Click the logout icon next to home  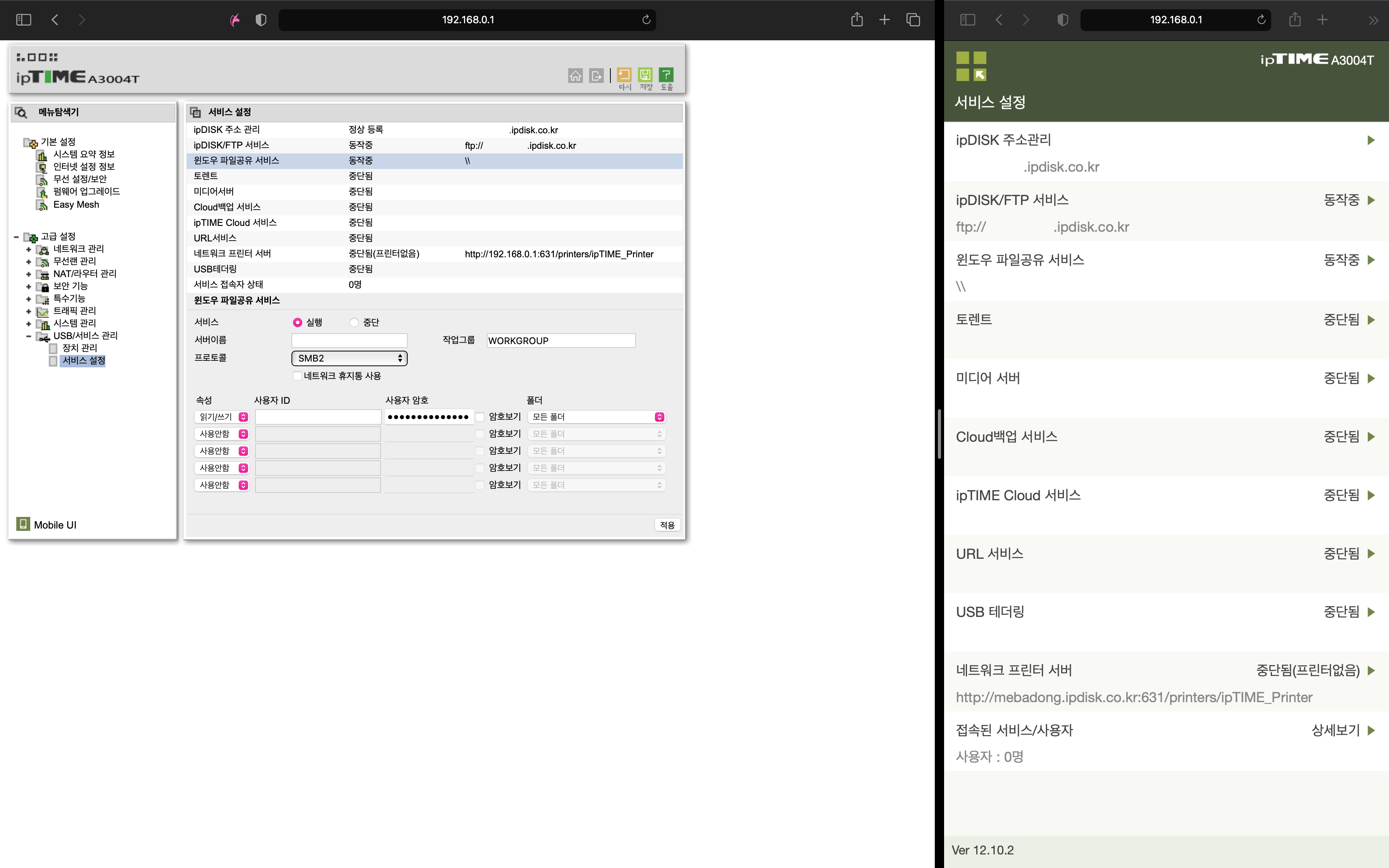point(596,76)
